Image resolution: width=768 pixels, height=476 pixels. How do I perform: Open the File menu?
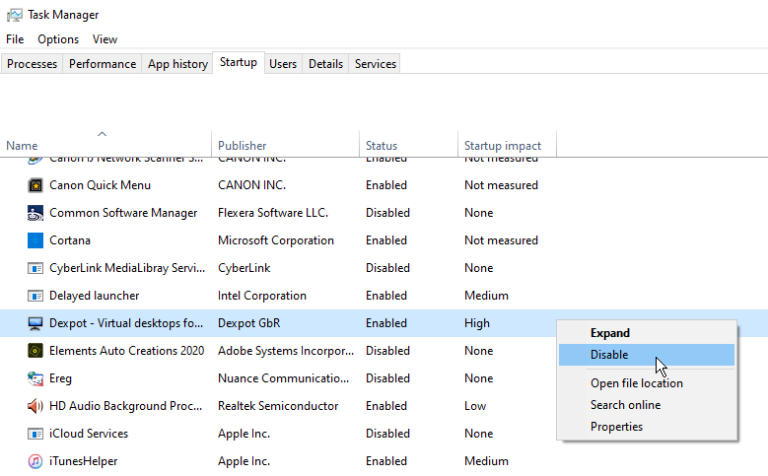coord(15,39)
